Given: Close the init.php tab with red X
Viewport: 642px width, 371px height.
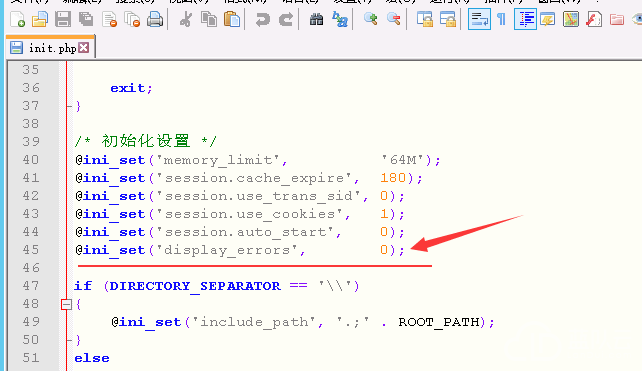Looking at the screenshot, I should coord(84,48).
